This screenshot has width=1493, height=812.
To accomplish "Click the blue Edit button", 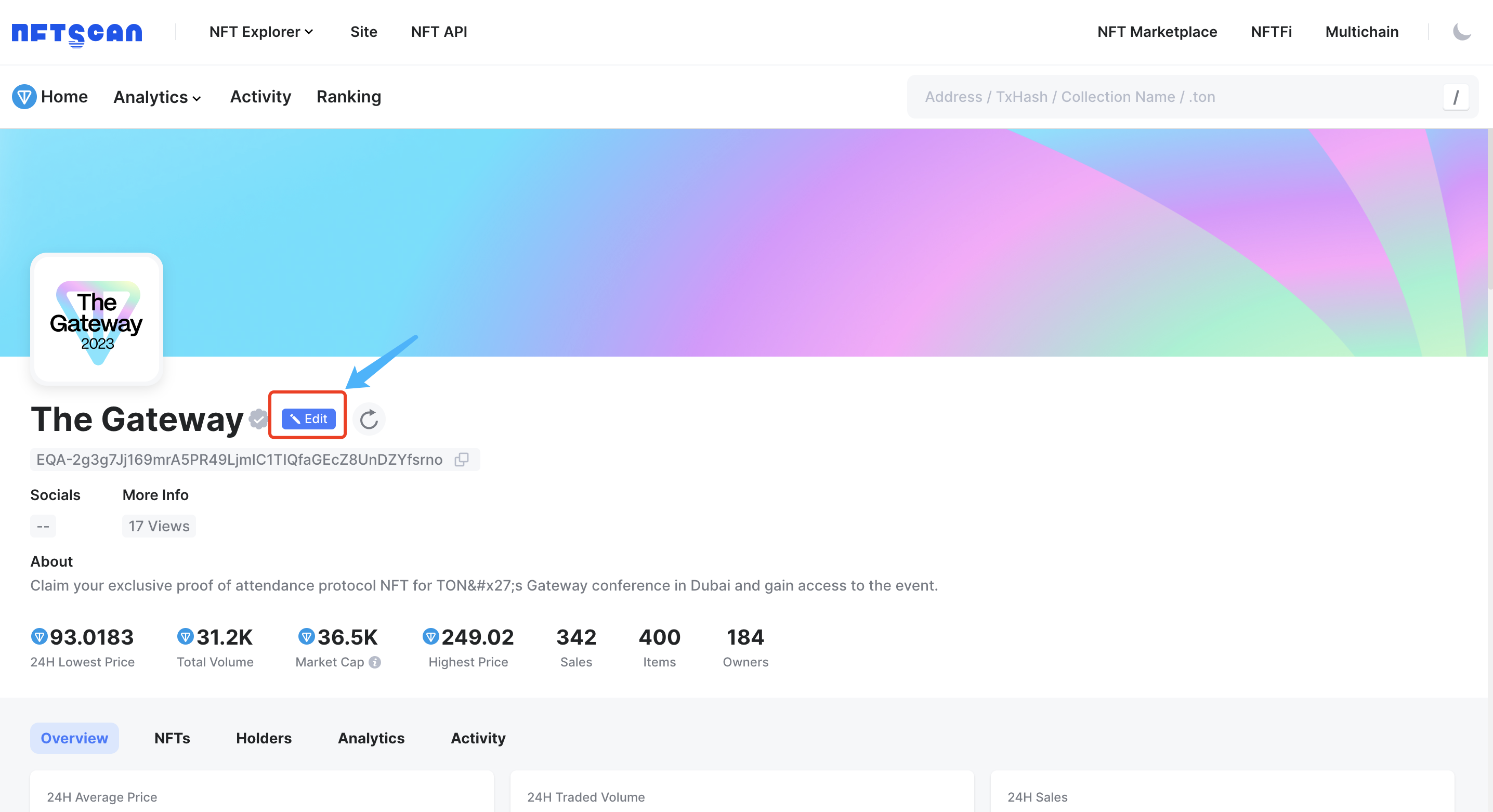I will point(308,418).
